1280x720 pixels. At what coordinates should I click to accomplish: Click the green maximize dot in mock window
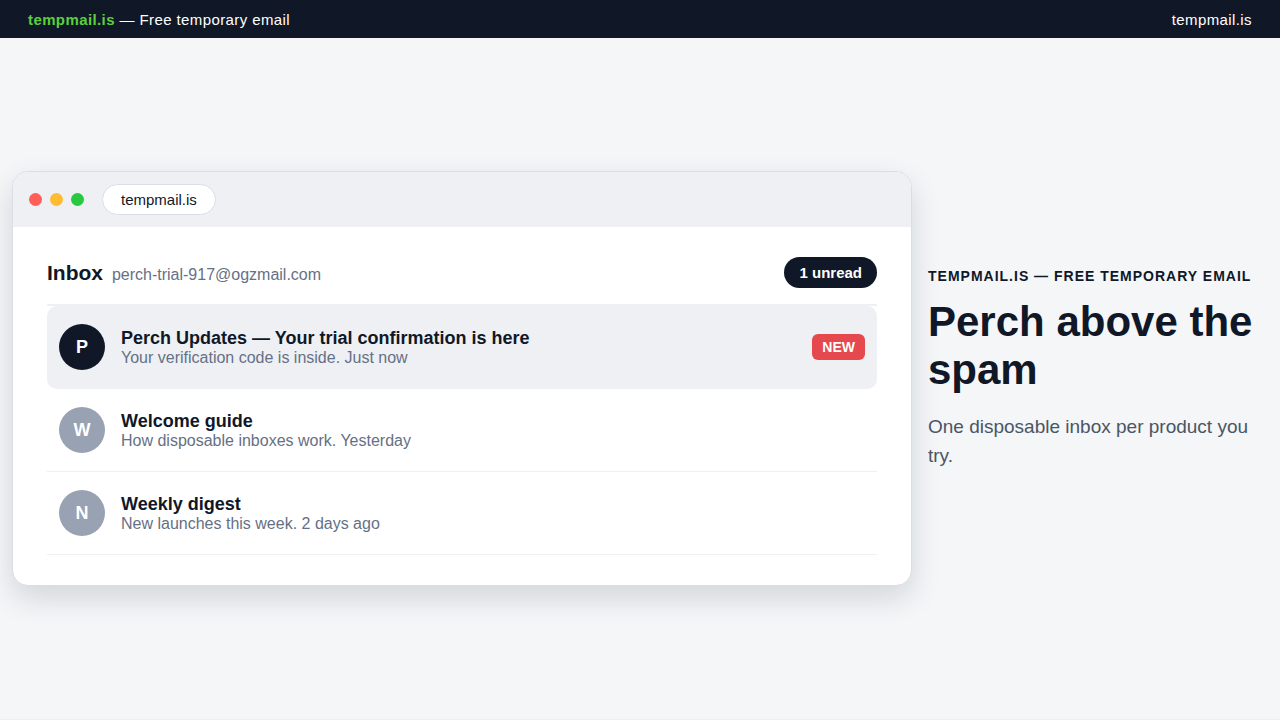coord(78,199)
